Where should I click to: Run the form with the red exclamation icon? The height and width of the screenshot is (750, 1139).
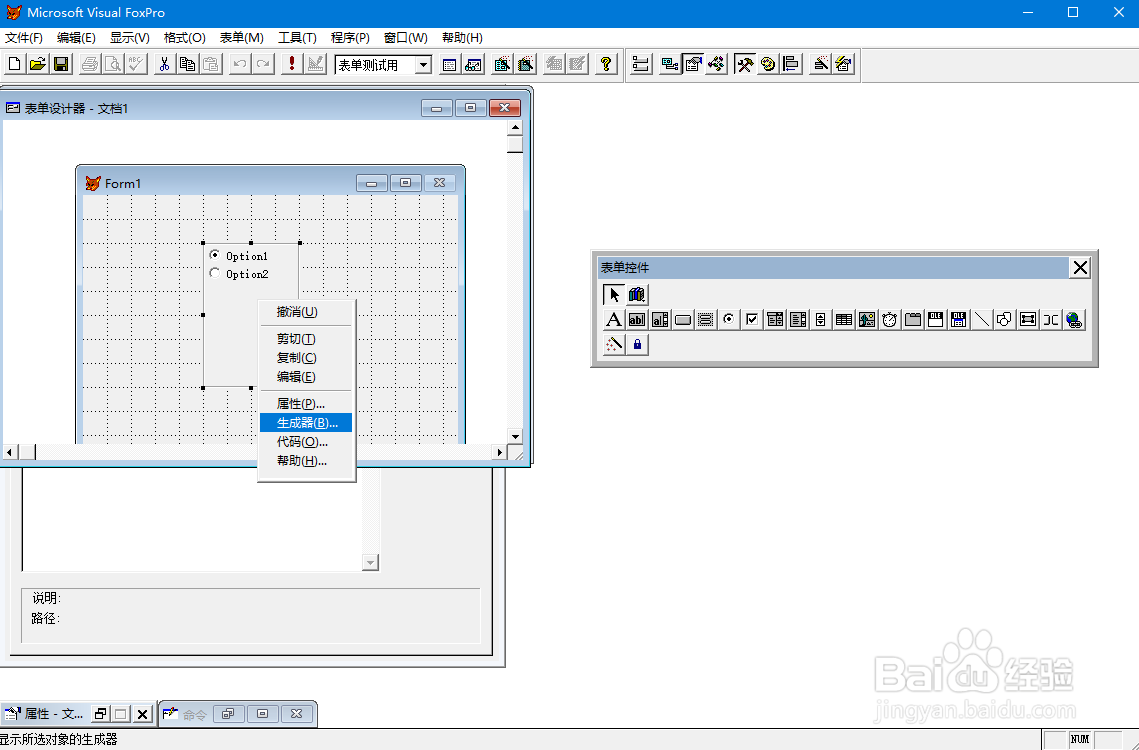click(x=292, y=64)
